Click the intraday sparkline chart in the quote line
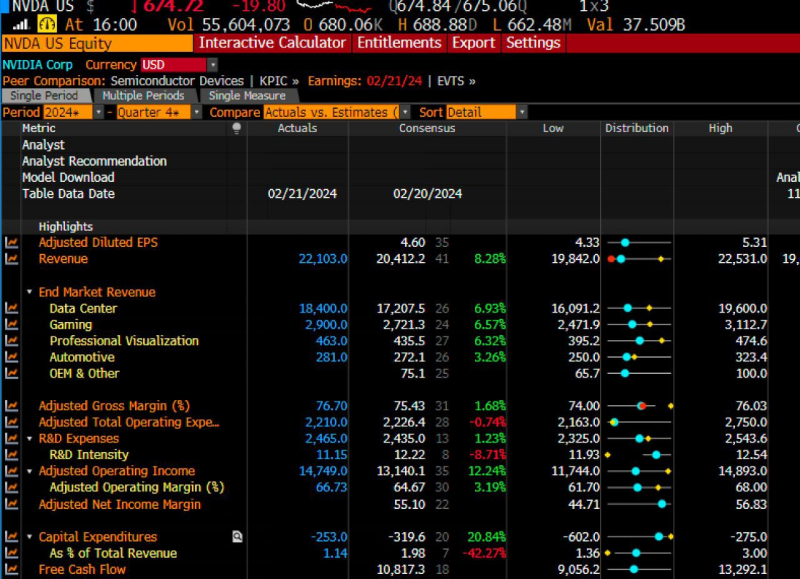 point(334,6)
